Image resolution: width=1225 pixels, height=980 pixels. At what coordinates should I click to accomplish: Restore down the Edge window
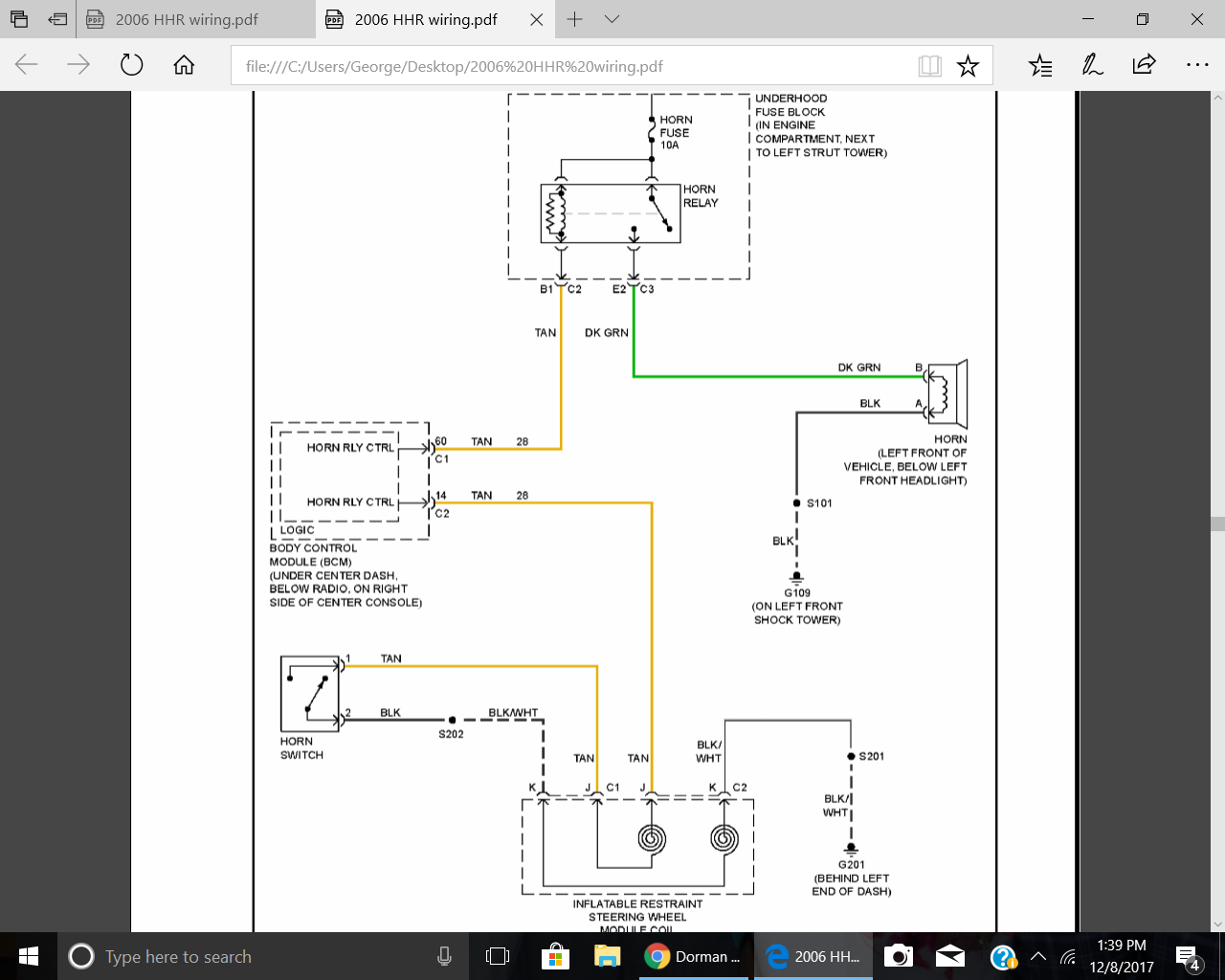coord(1142,19)
